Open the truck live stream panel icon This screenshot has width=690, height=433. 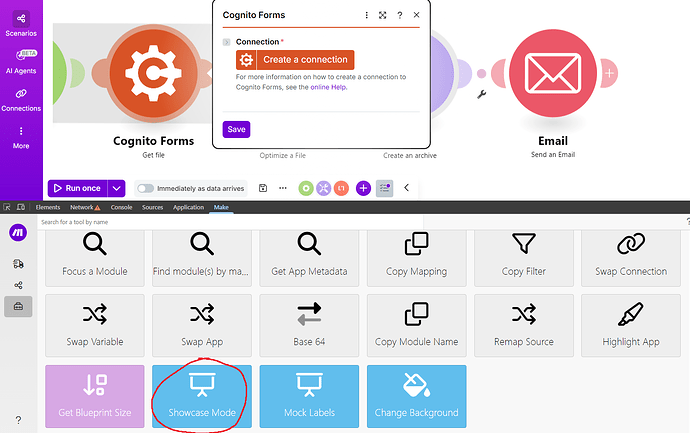pos(18,264)
